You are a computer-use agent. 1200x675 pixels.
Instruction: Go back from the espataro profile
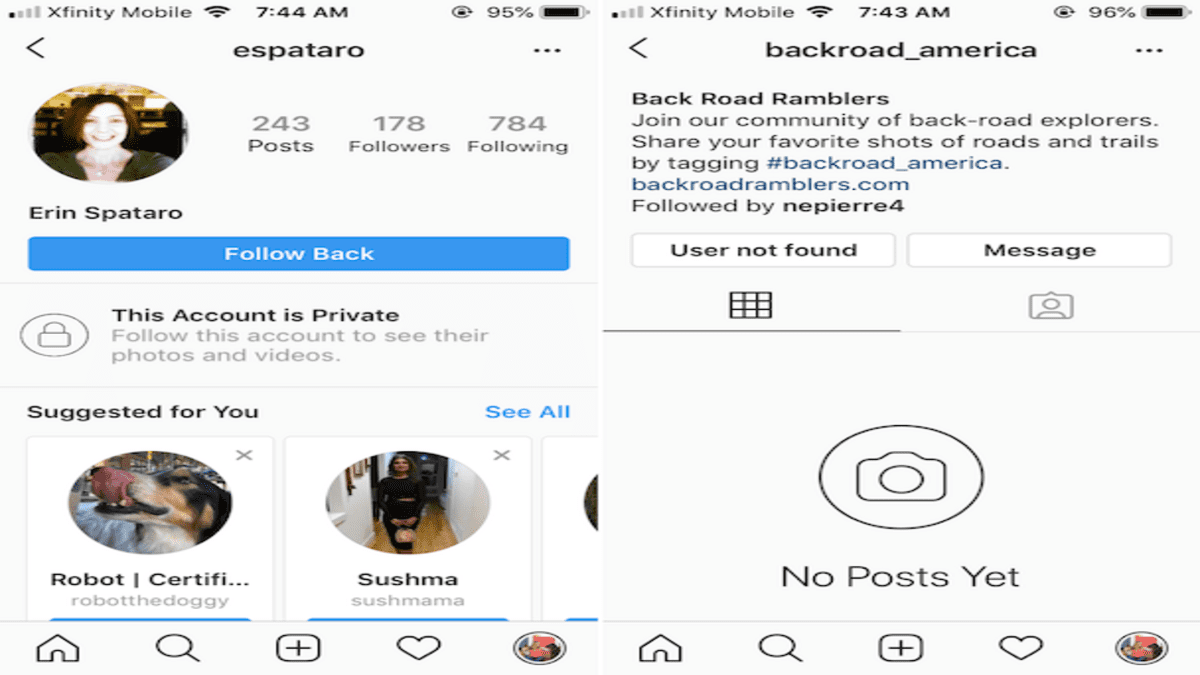click(36, 48)
